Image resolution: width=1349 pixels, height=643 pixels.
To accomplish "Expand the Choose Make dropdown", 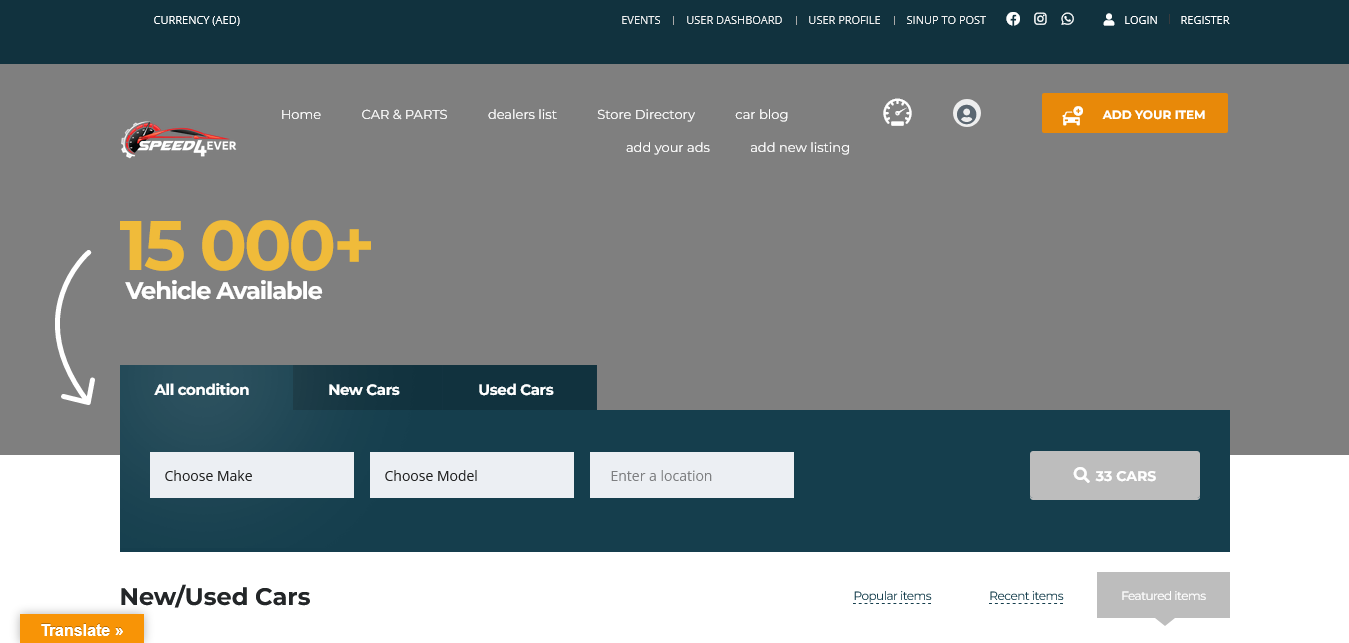I will (252, 475).
